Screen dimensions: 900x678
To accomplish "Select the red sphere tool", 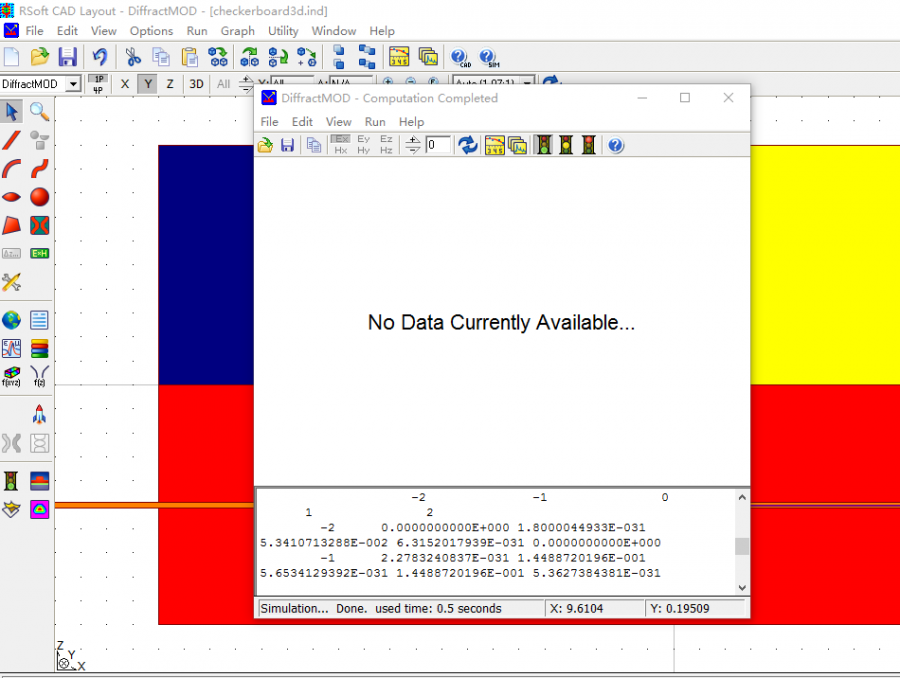I will coord(39,197).
